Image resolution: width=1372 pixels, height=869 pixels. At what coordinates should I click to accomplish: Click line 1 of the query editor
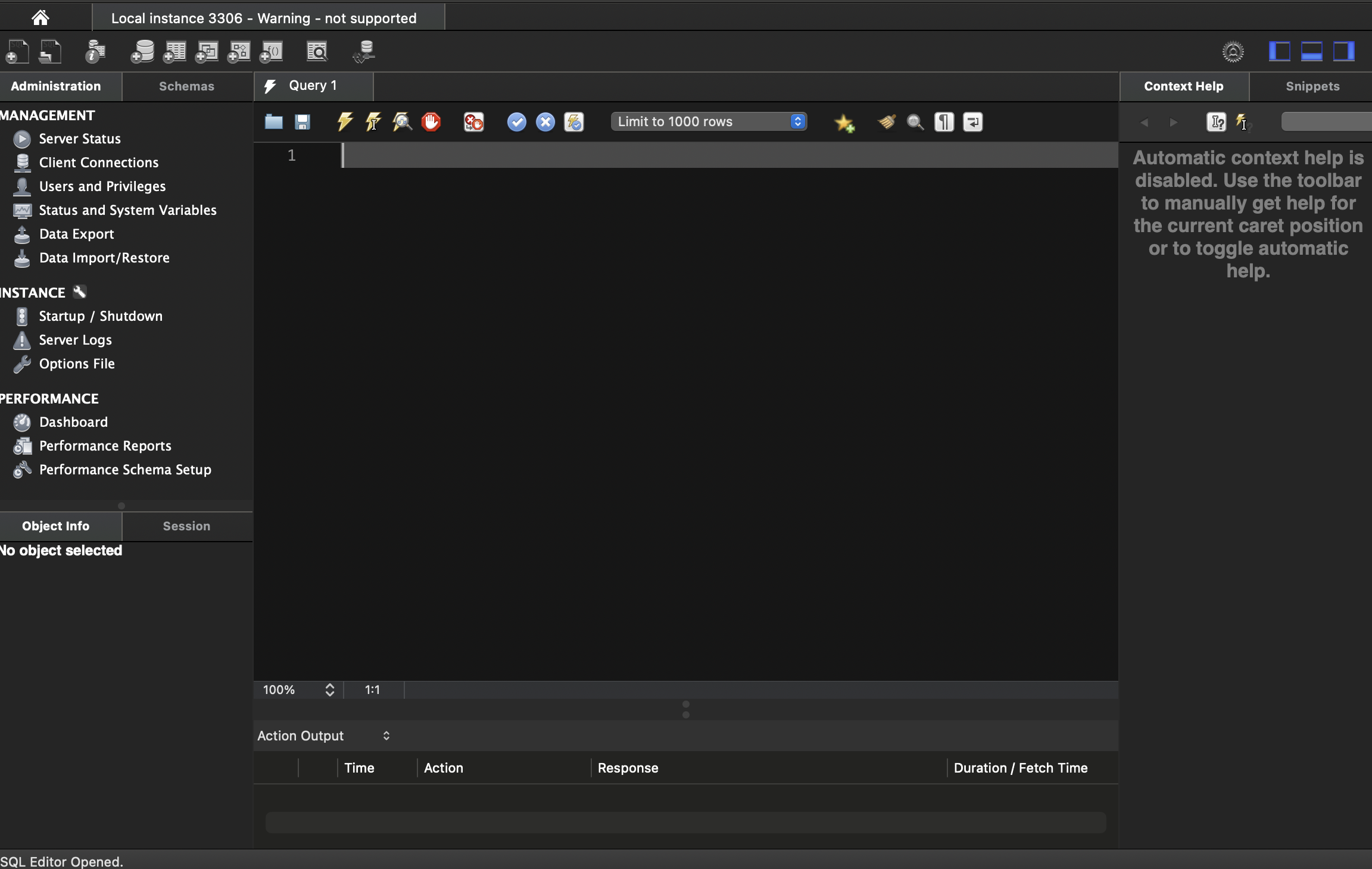click(715, 155)
